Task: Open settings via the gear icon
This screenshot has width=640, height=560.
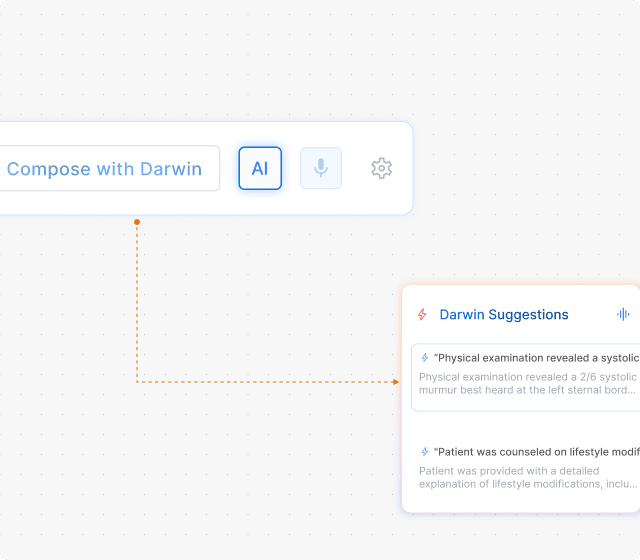Action: pyautogui.click(x=381, y=168)
